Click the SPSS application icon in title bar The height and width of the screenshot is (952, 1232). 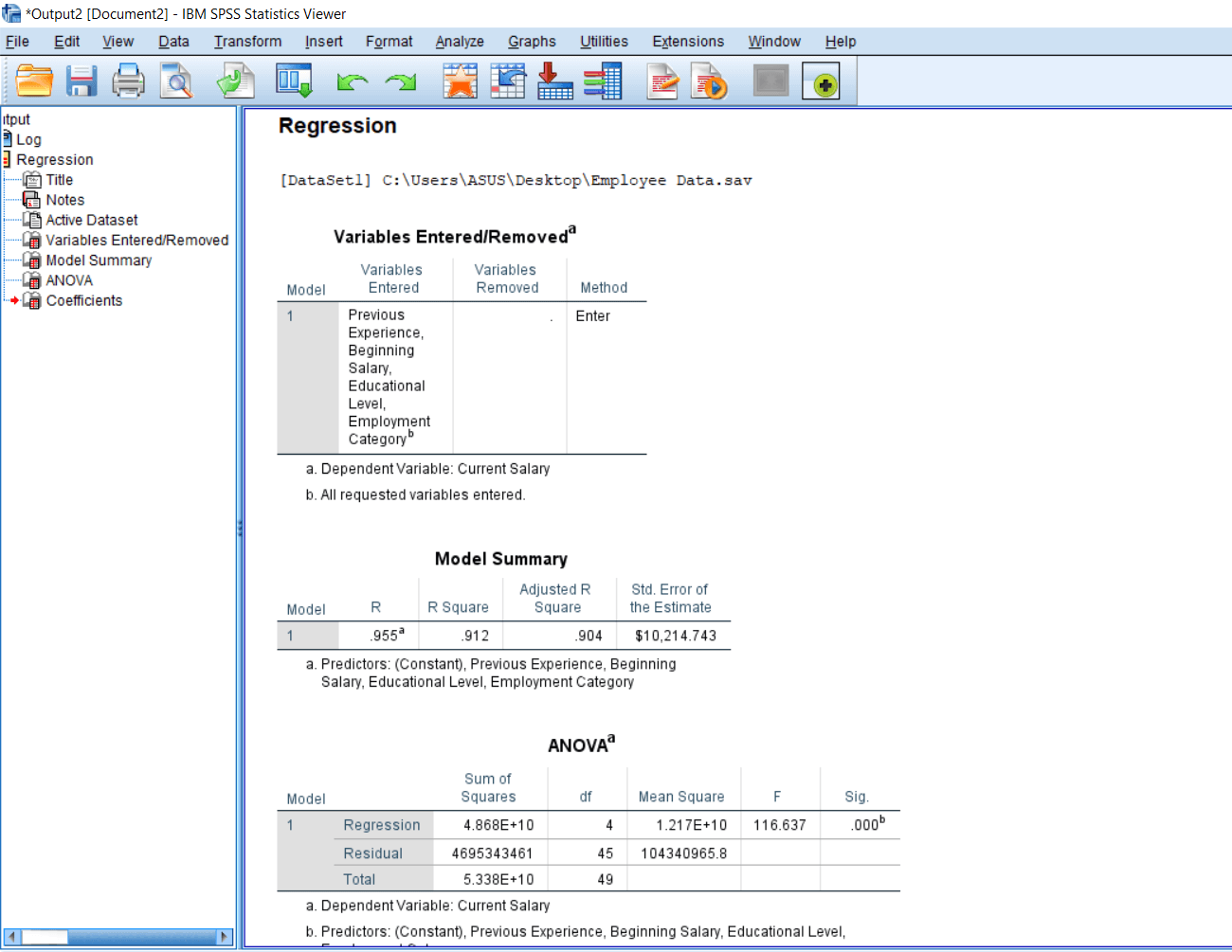(x=11, y=13)
